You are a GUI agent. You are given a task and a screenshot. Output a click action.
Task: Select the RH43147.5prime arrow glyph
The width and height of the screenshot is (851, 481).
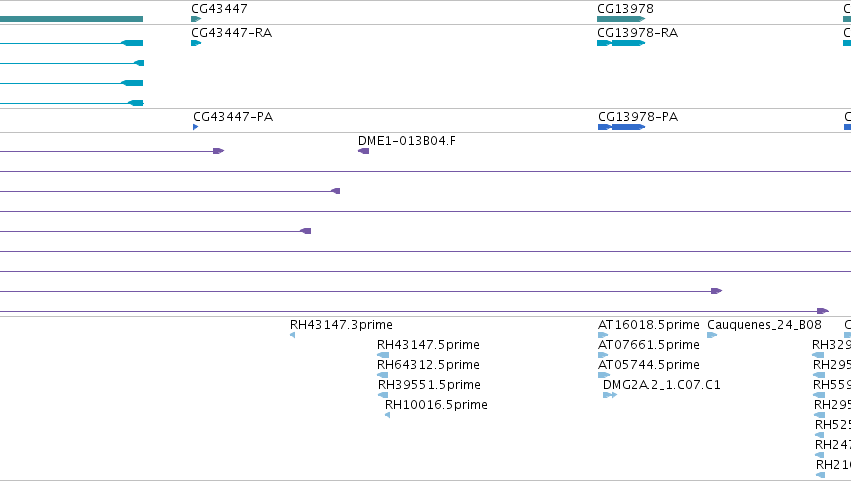pos(383,355)
